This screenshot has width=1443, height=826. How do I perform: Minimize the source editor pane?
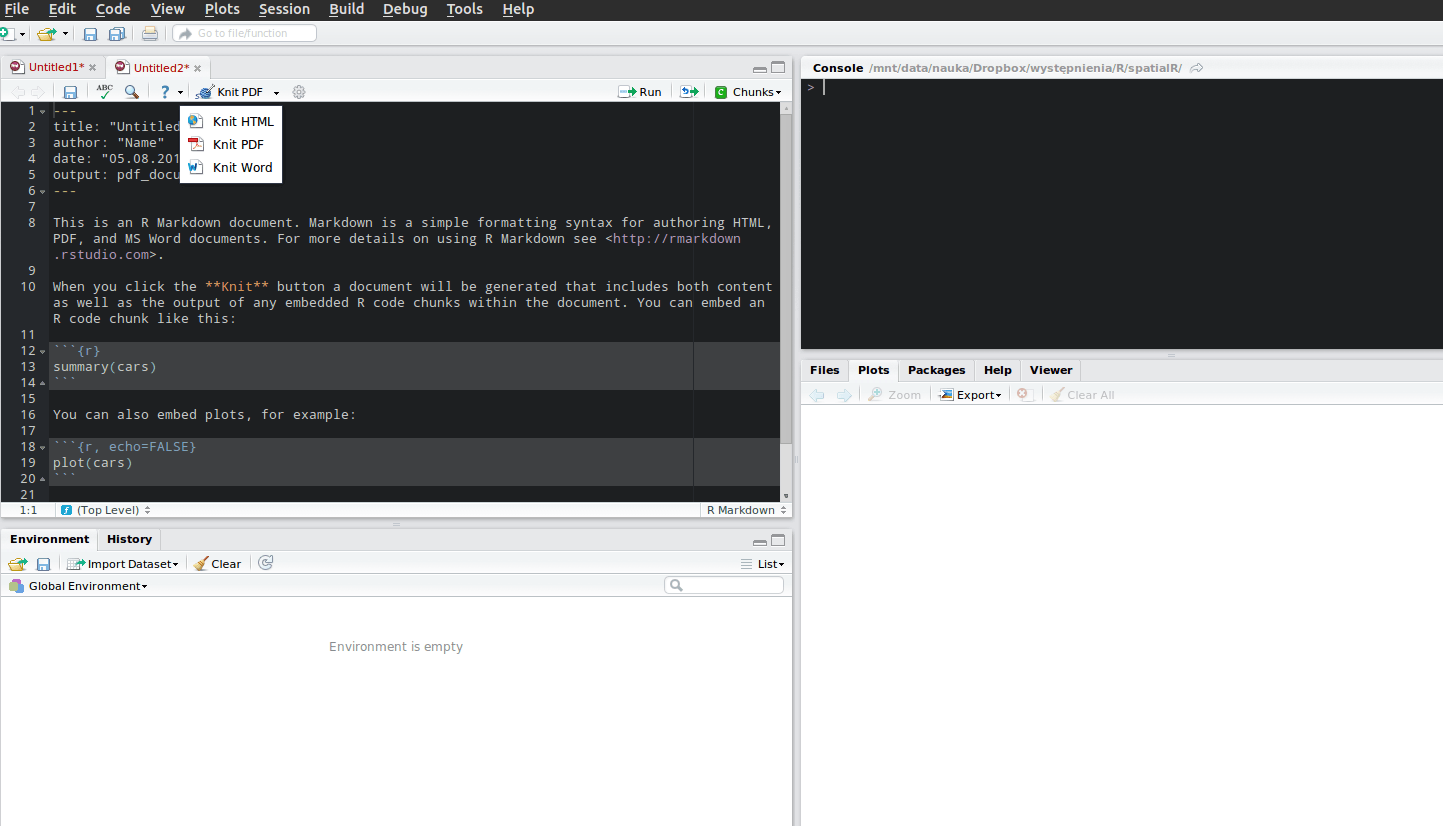761,68
